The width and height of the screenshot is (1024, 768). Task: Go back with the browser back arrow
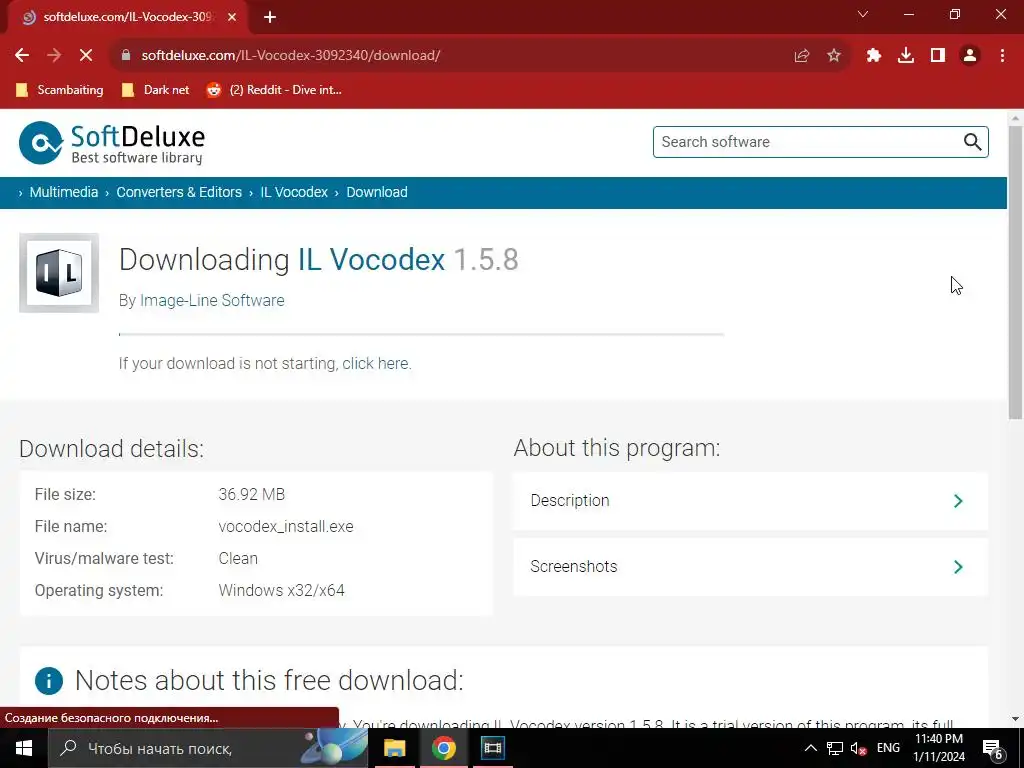[22, 56]
